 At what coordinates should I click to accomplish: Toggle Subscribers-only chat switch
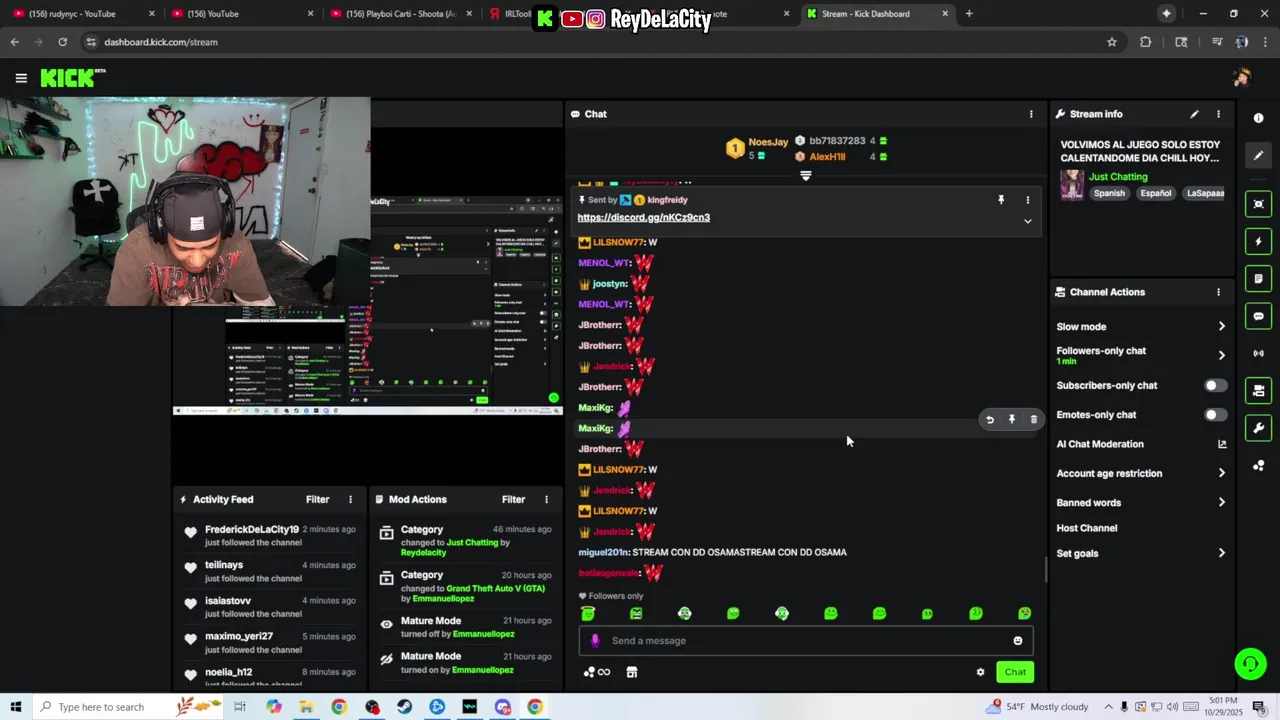[x=1215, y=385]
